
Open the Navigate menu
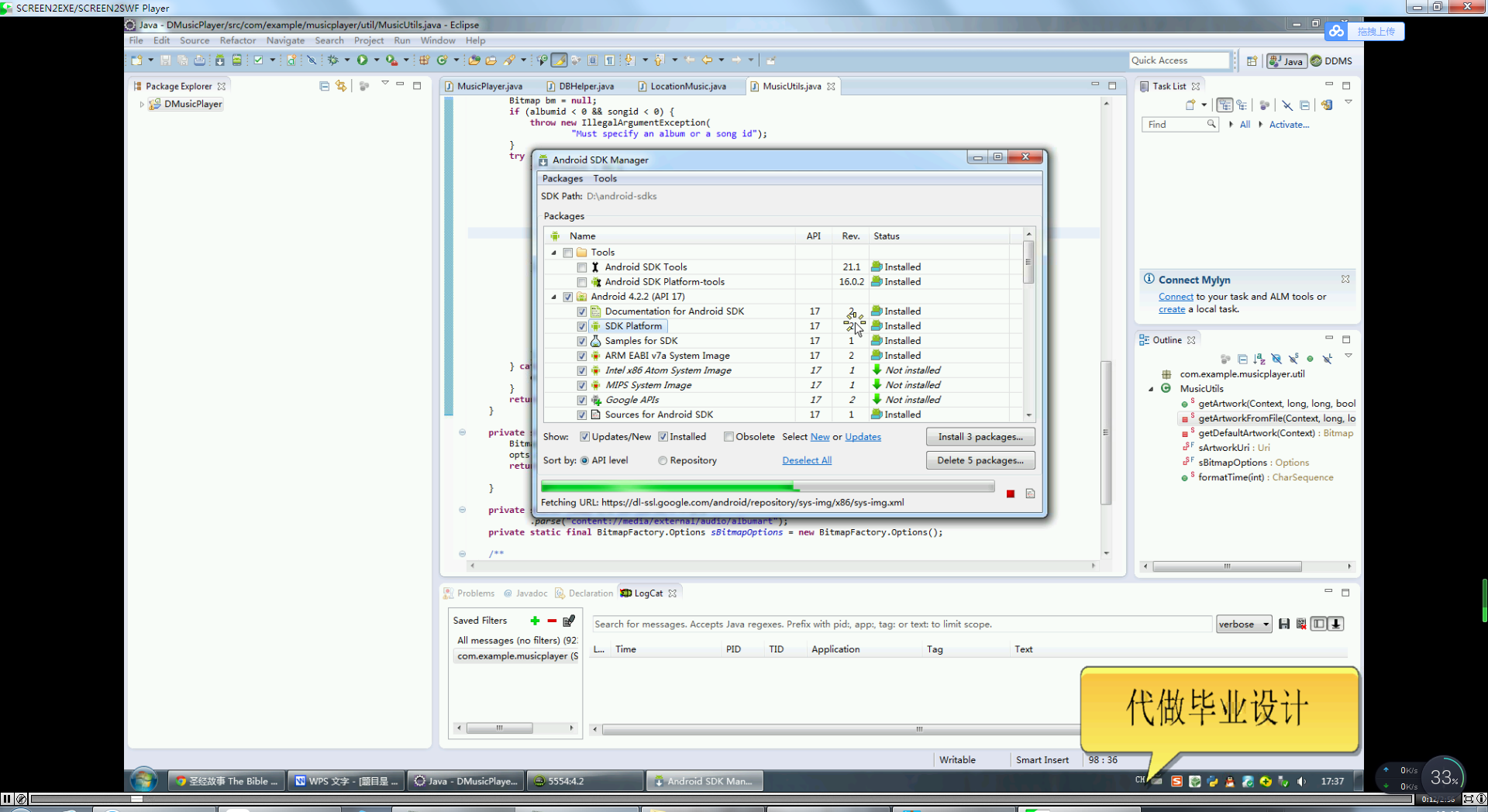[x=285, y=40]
